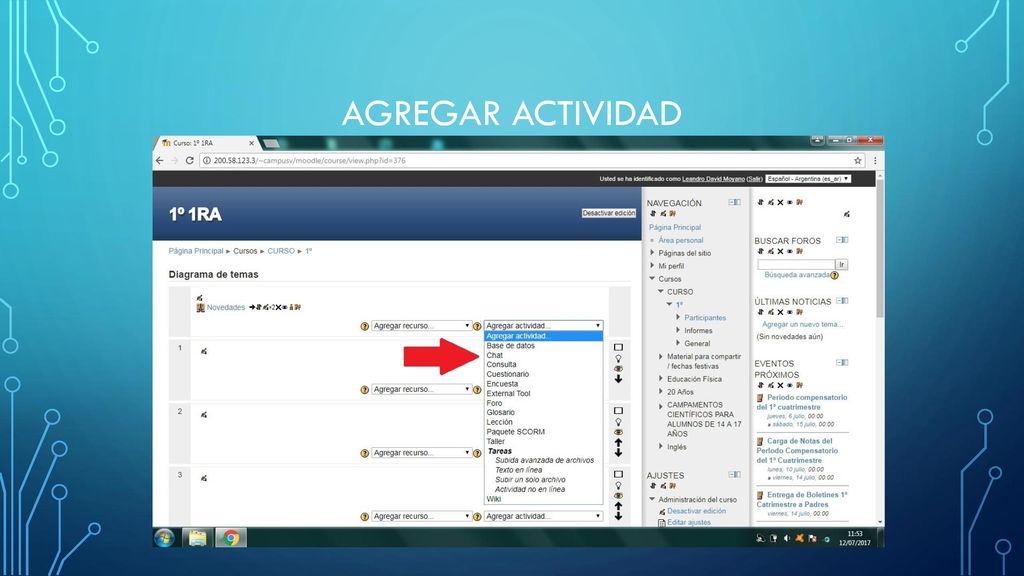
Task: Edit summary of topic 1 pencil icon
Action: click(204, 351)
